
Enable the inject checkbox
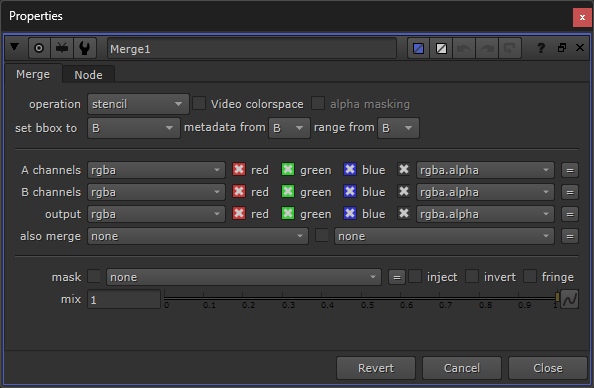[415, 276]
